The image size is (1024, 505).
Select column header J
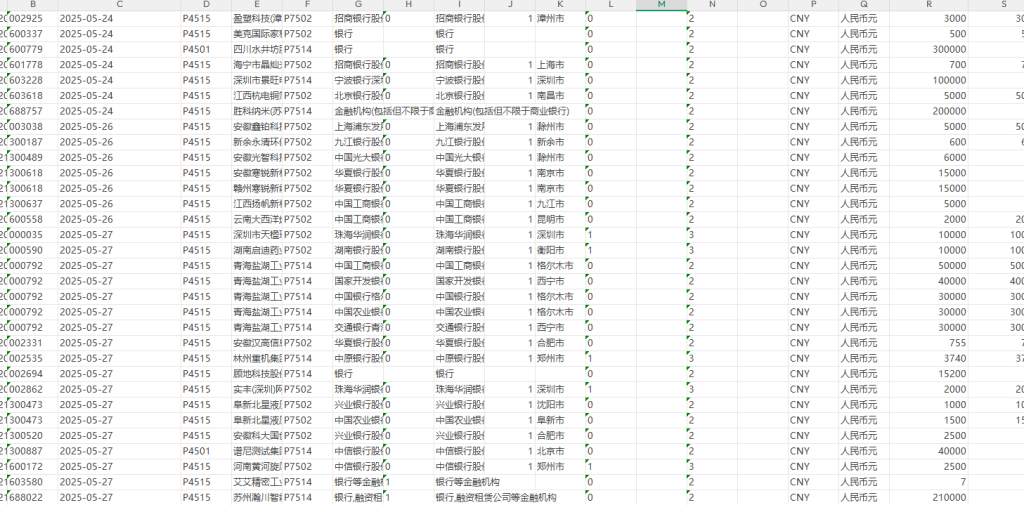pos(510,5)
